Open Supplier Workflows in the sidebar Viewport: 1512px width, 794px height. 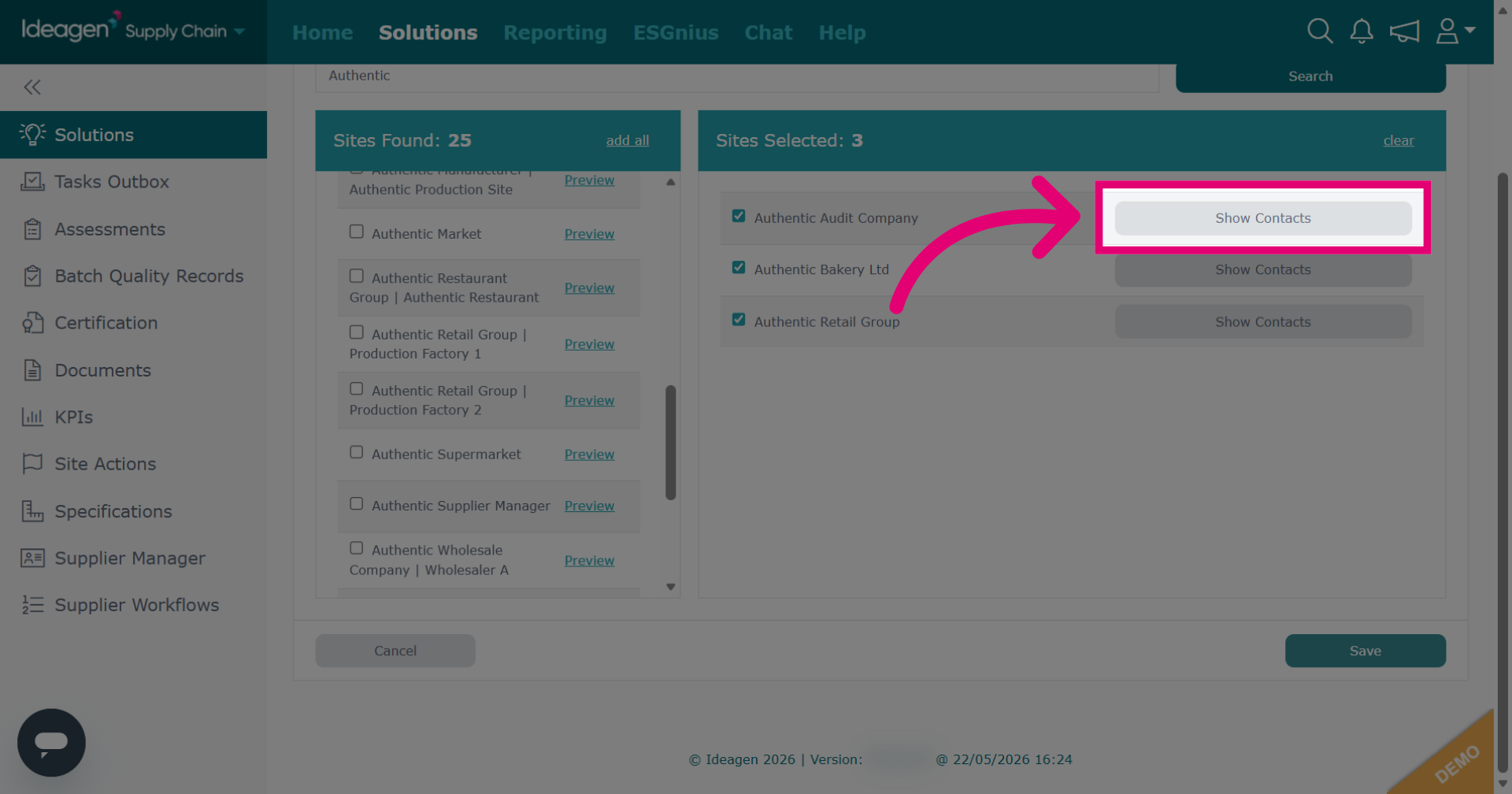point(137,605)
